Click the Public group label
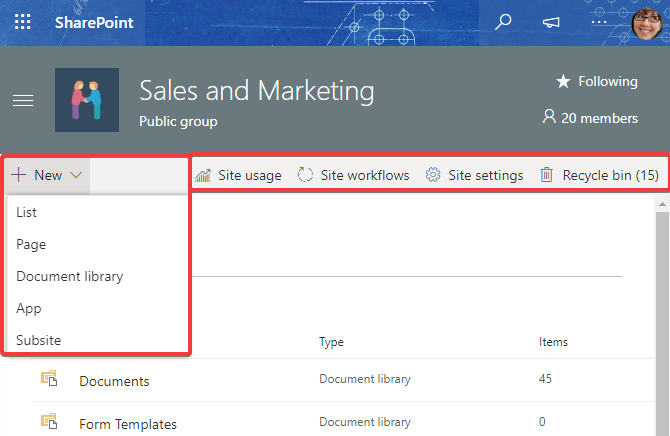Viewport: 670px width, 436px height. click(x=178, y=122)
